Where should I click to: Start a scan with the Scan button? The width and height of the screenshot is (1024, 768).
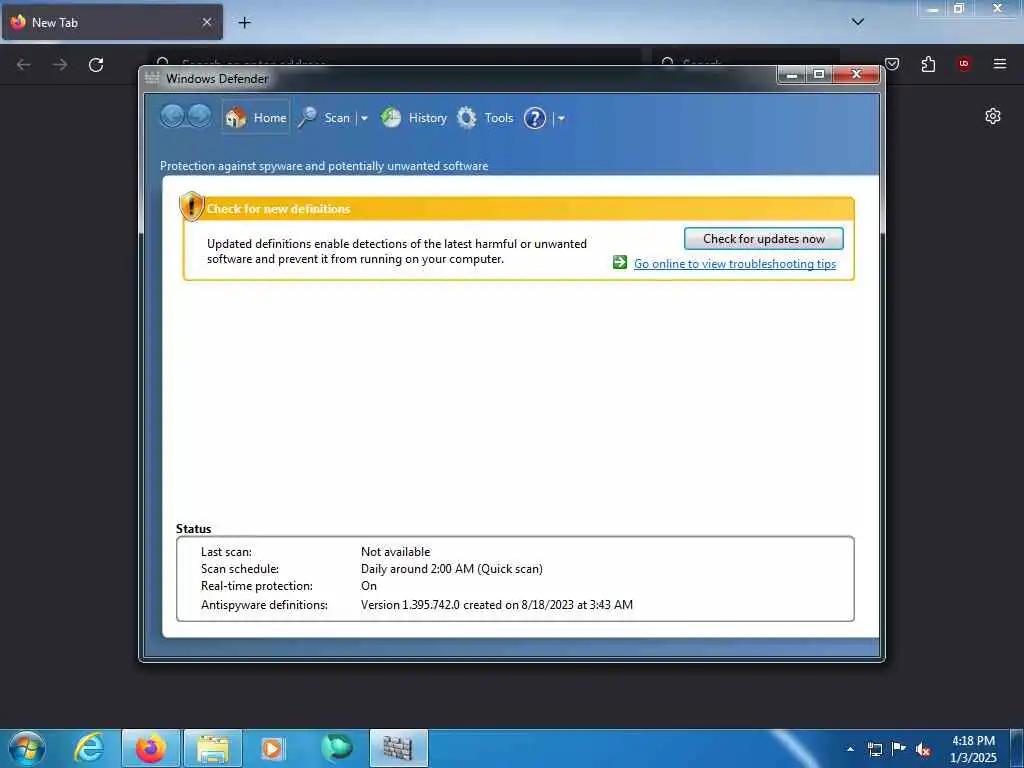pyautogui.click(x=325, y=118)
